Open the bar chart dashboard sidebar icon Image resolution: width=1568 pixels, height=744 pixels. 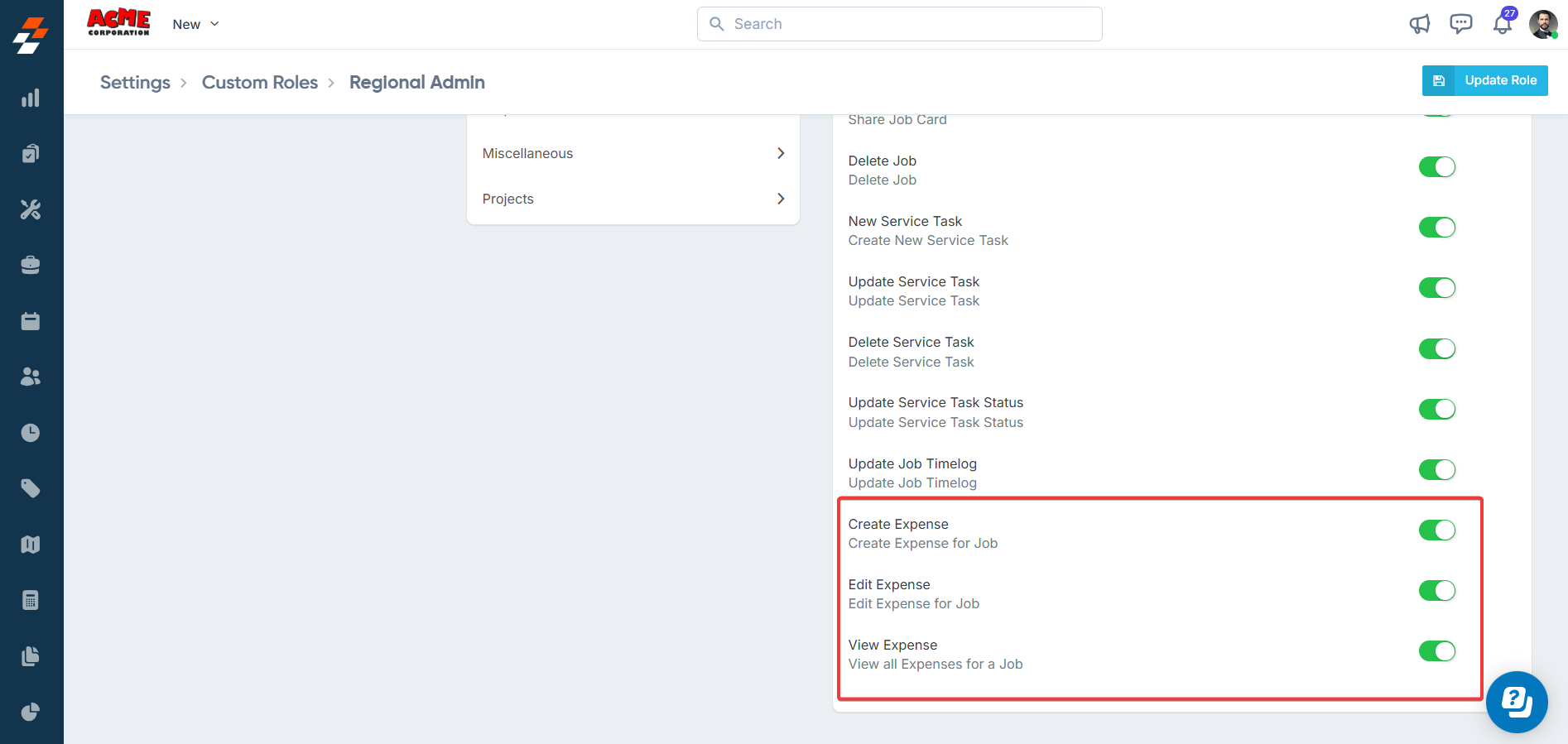point(31,98)
